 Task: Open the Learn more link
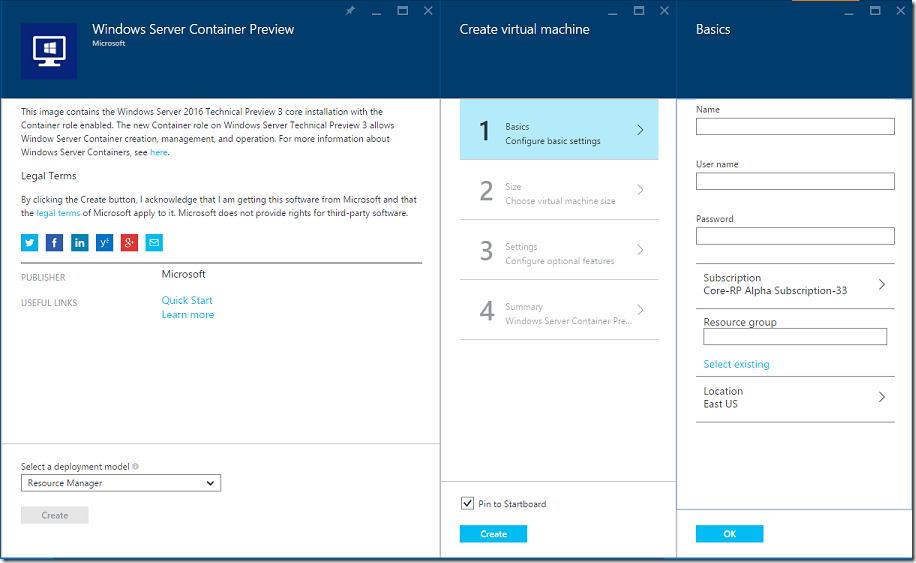tap(188, 315)
